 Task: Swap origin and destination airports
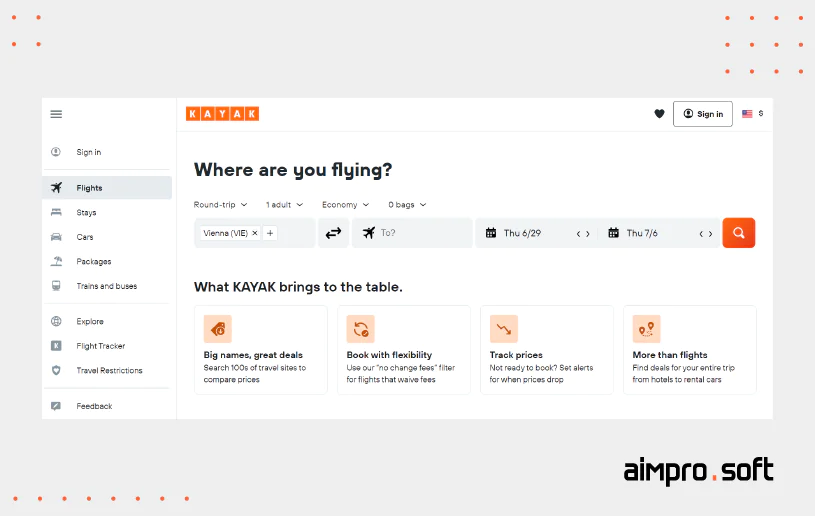pyautogui.click(x=333, y=233)
